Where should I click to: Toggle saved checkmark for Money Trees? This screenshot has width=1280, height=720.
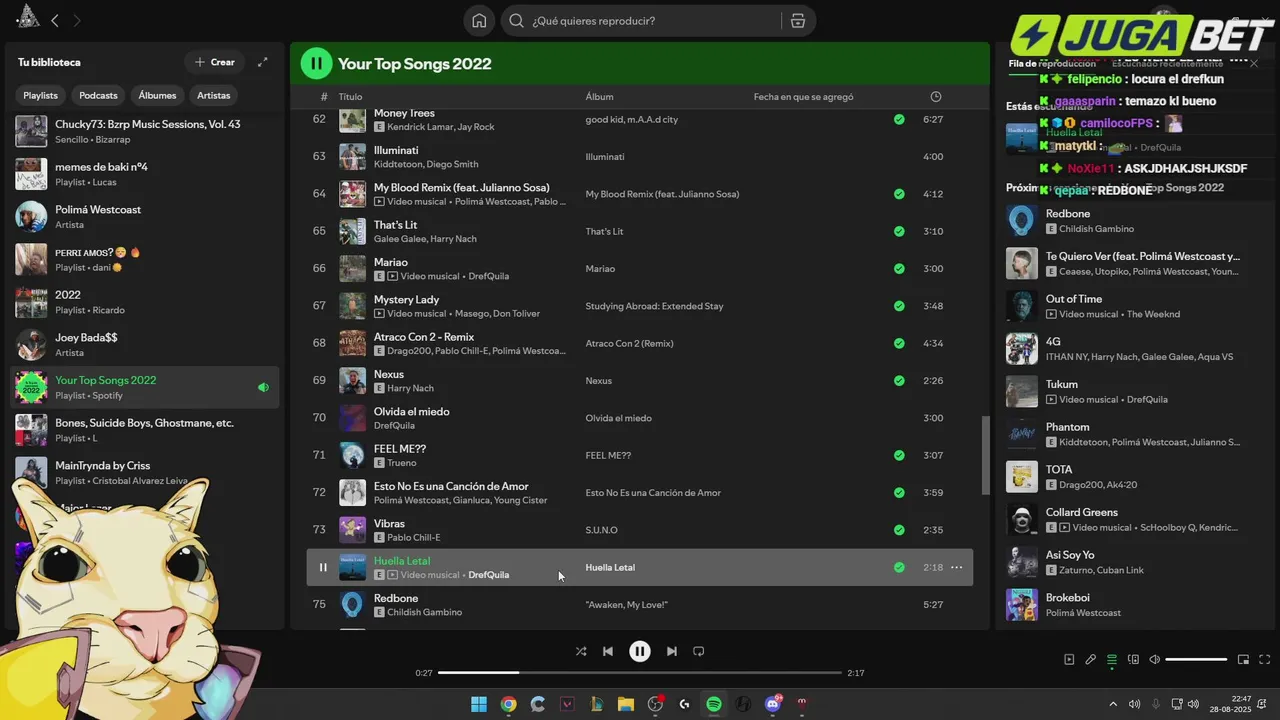point(899,119)
